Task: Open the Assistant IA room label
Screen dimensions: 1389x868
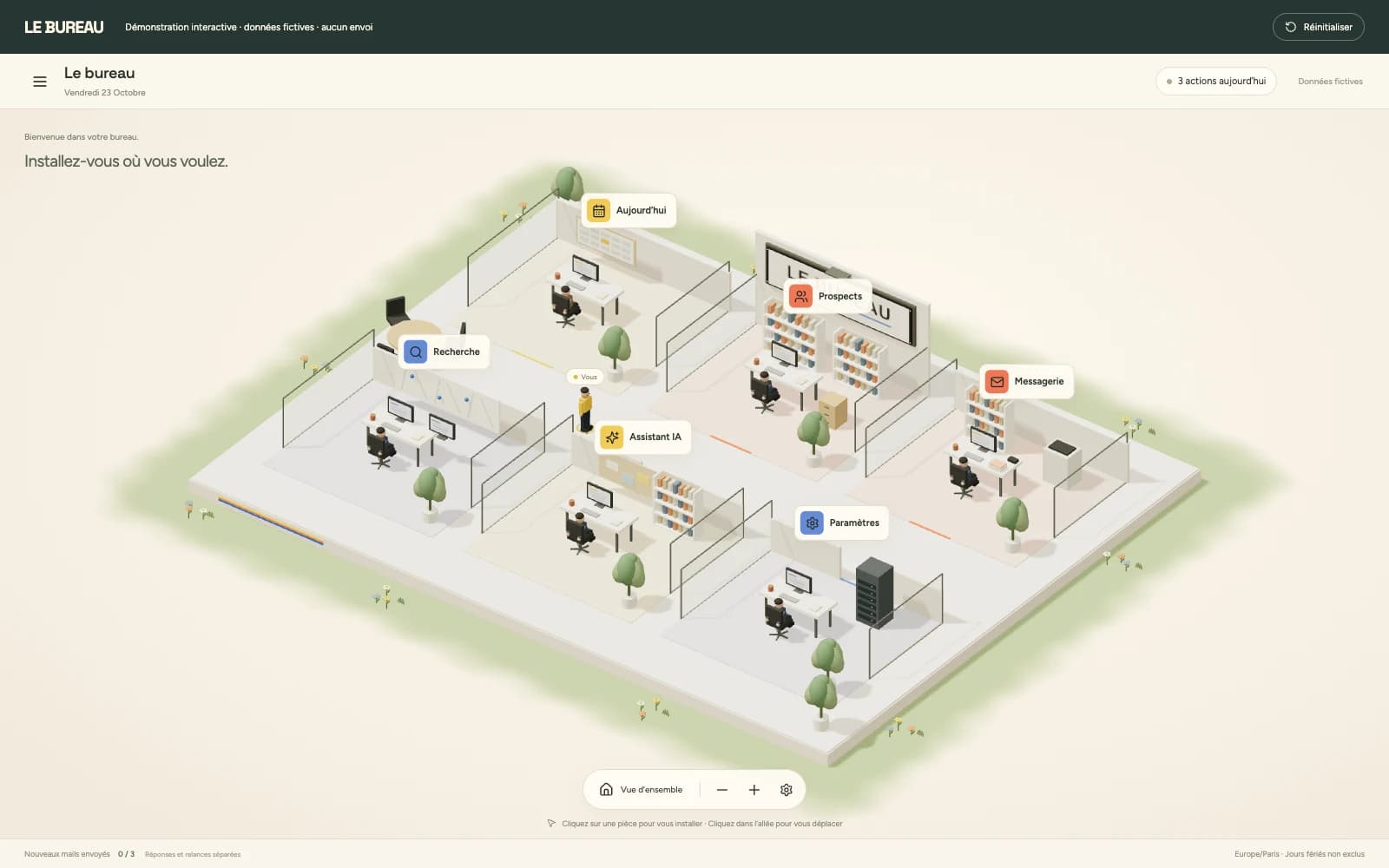Action: (x=642, y=437)
